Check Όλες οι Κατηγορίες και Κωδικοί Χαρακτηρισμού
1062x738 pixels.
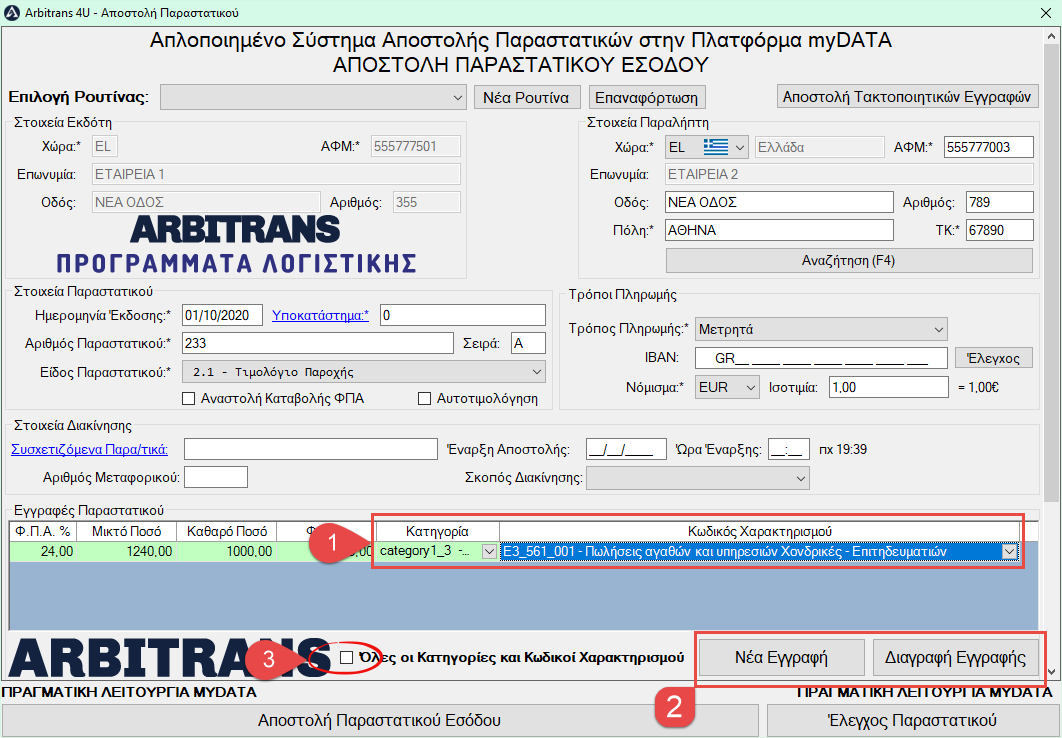coord(346,657)
